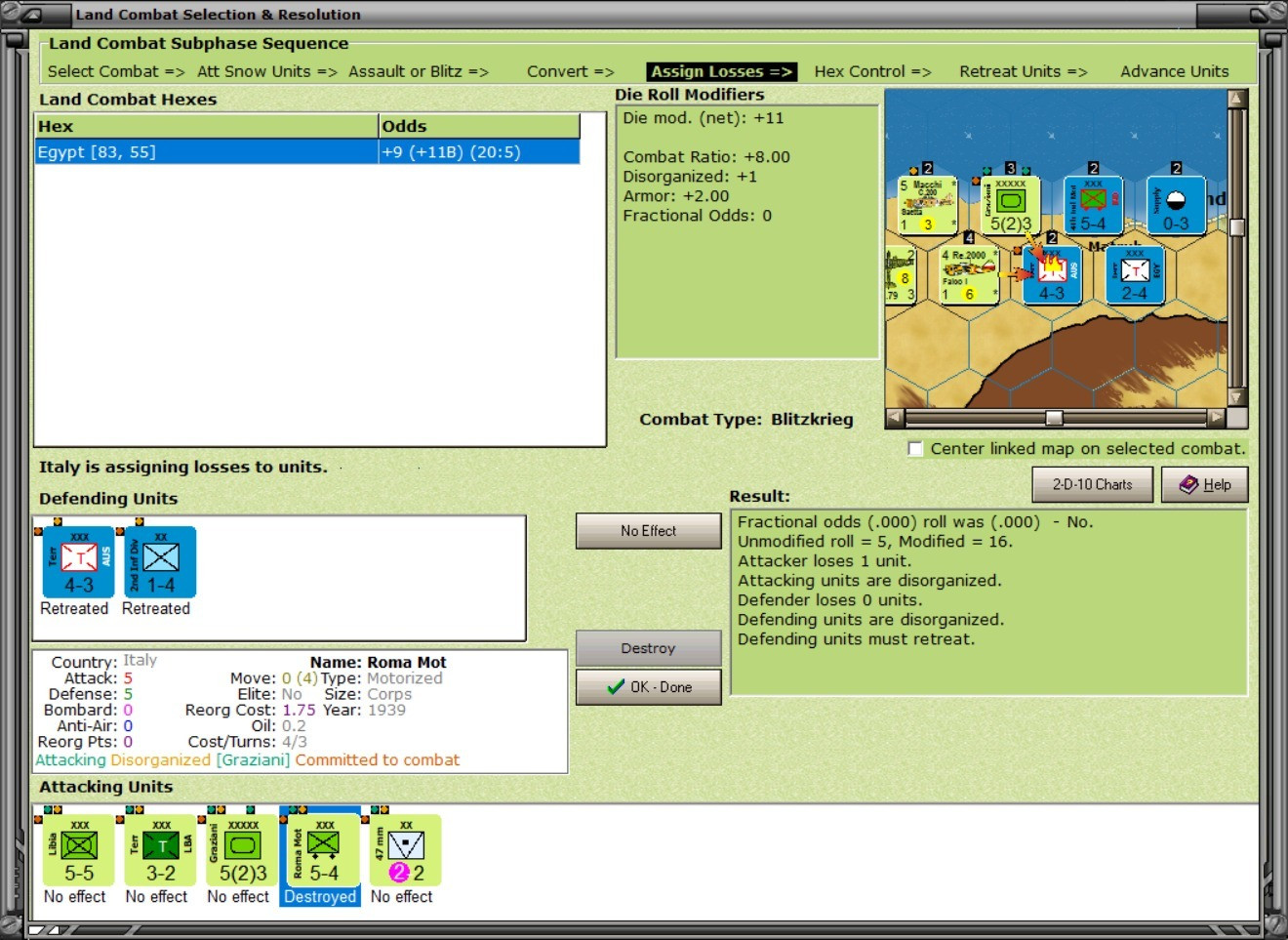Viewport: 1288px width, 940px height.
Task: Click the Hex column header
Action: click(206, 126)
